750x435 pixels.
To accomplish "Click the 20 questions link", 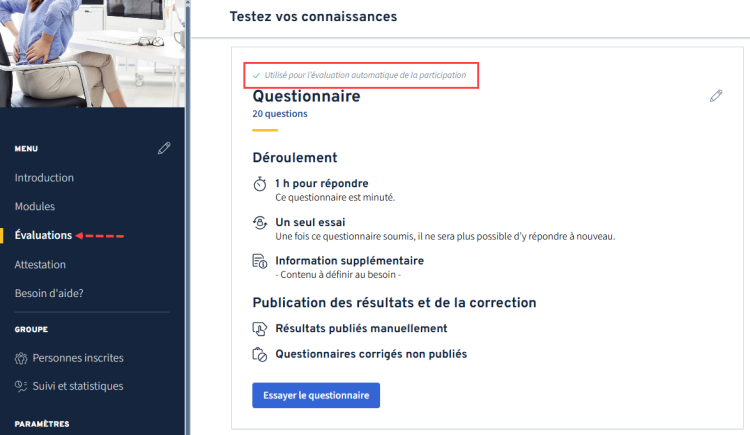I will (280, 114).
